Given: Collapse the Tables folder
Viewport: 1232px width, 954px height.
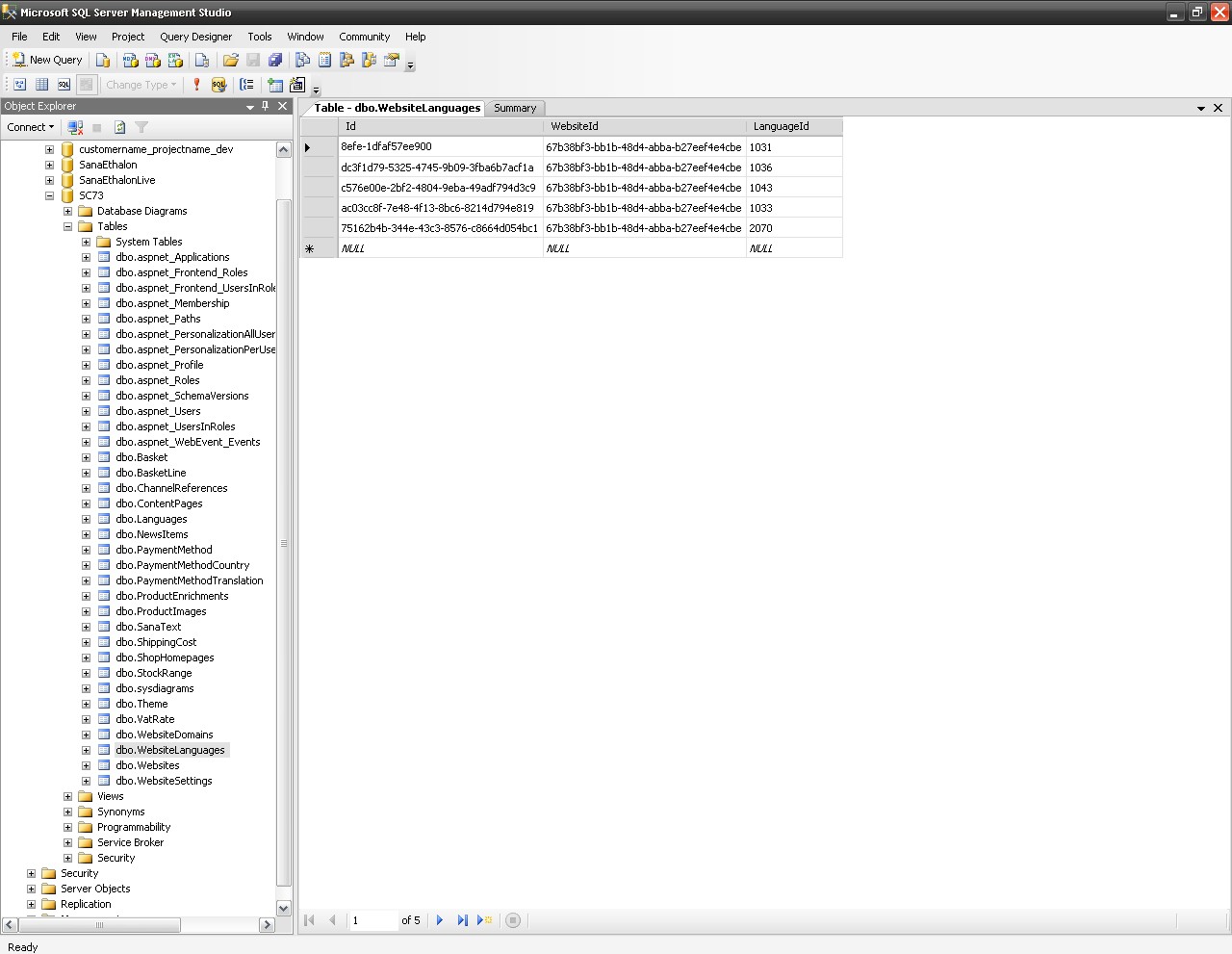Looking at the screenshot, I should (x=67, y=226).
